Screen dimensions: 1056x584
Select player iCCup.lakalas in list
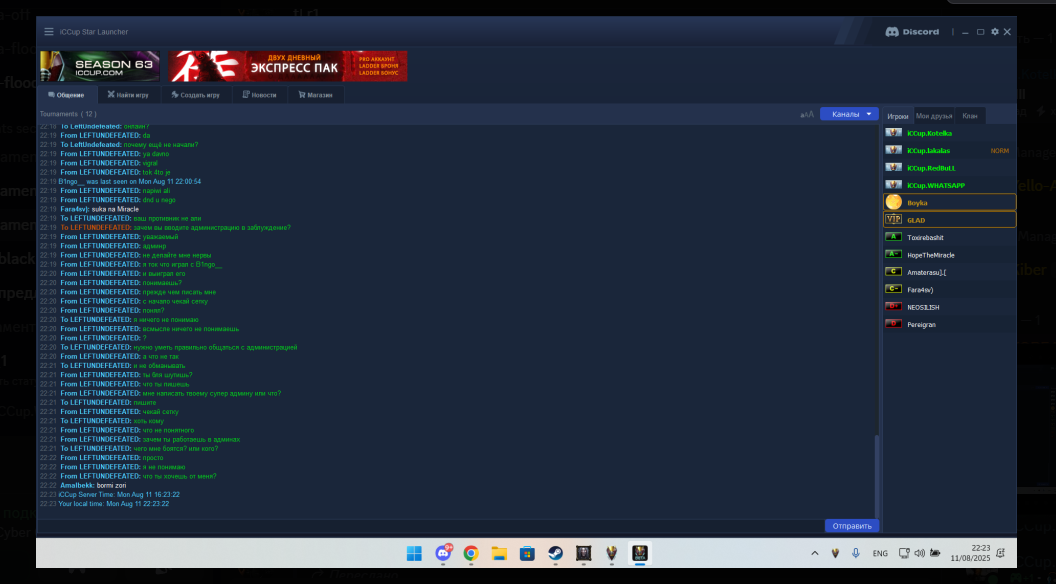pyautogui.click(x=949, y=151)
